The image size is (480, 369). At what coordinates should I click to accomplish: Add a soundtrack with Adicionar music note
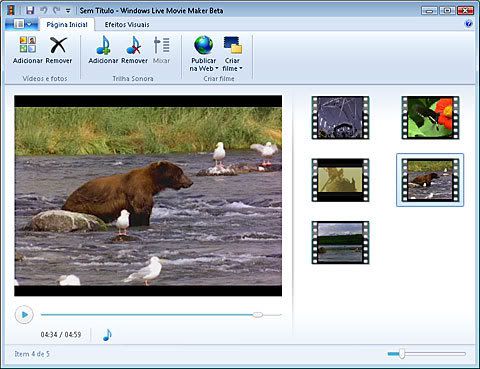pyautogui.click(x=103, y=45)
